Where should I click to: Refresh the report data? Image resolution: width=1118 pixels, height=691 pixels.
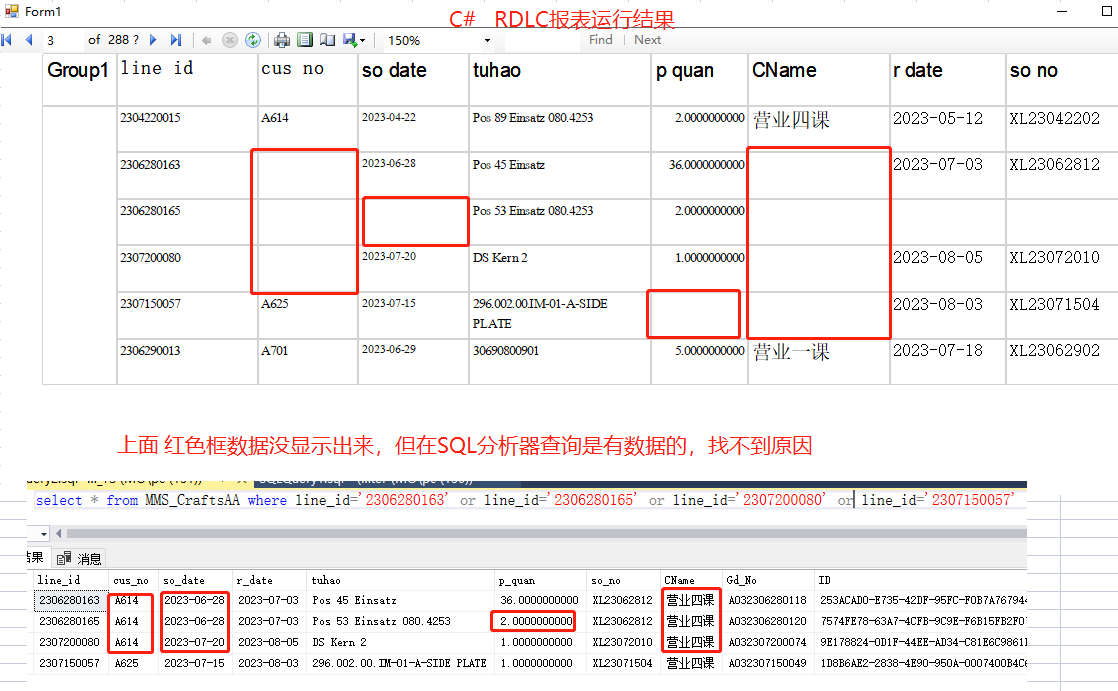pos(253,40)
